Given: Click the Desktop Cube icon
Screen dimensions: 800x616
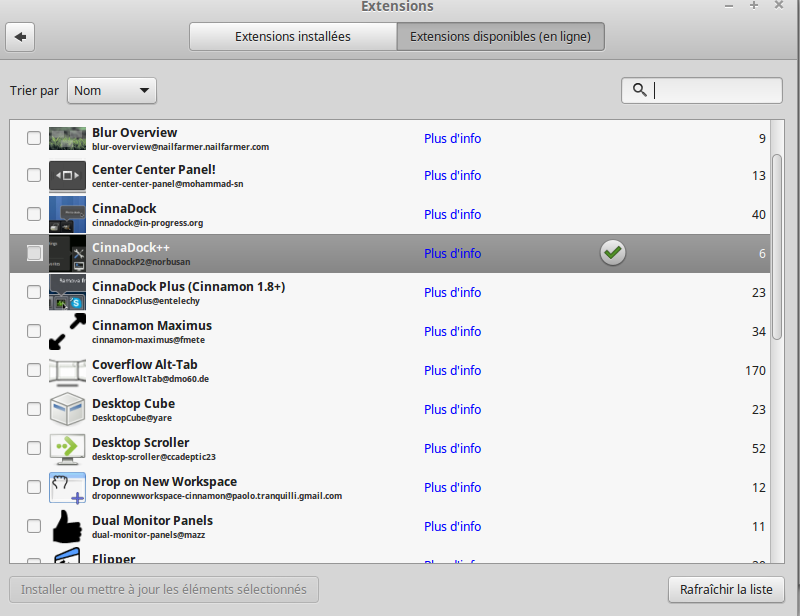Looking at the screenshot, I should point(67,409).
